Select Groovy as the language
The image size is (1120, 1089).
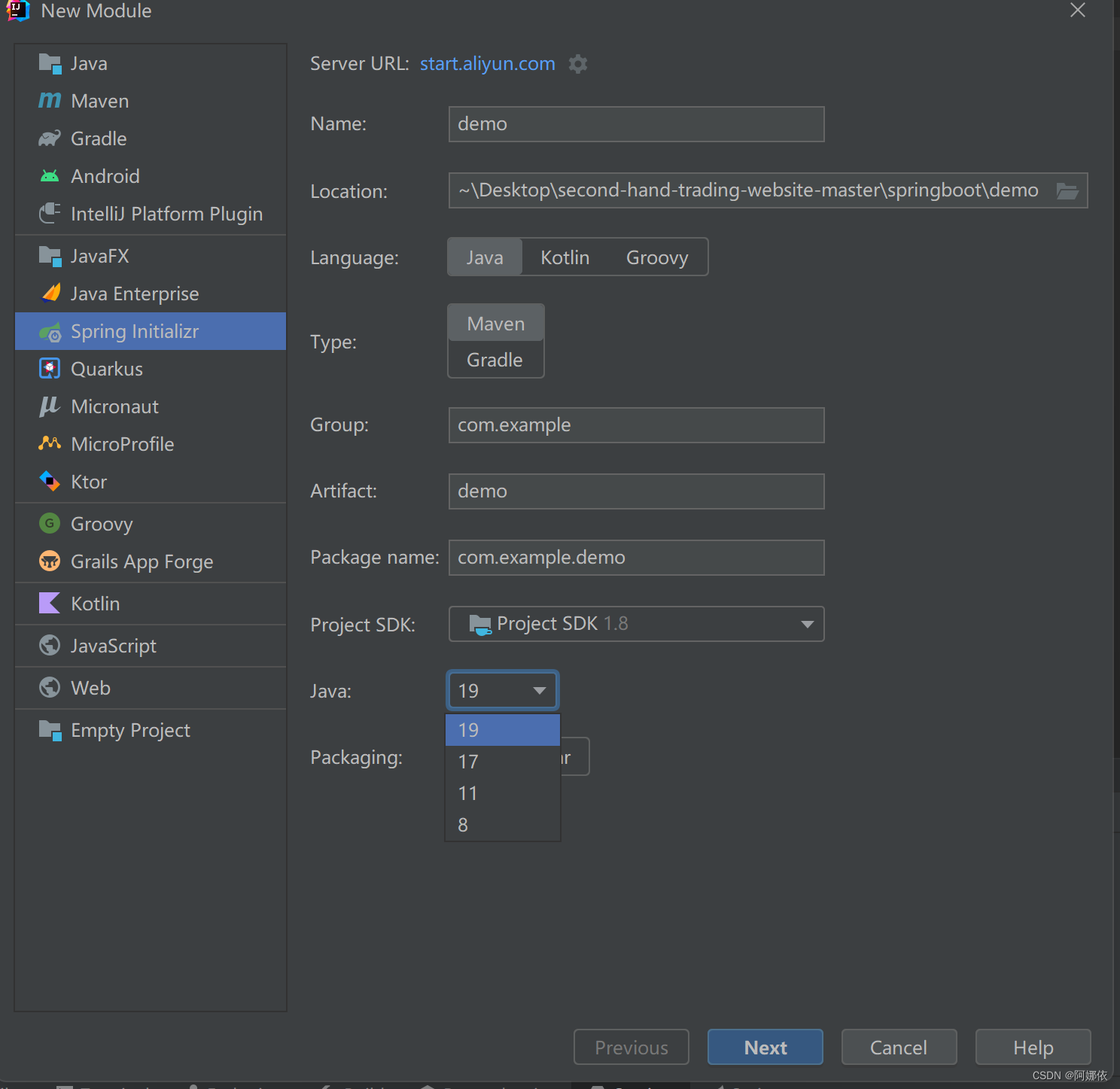pos(657,257)
